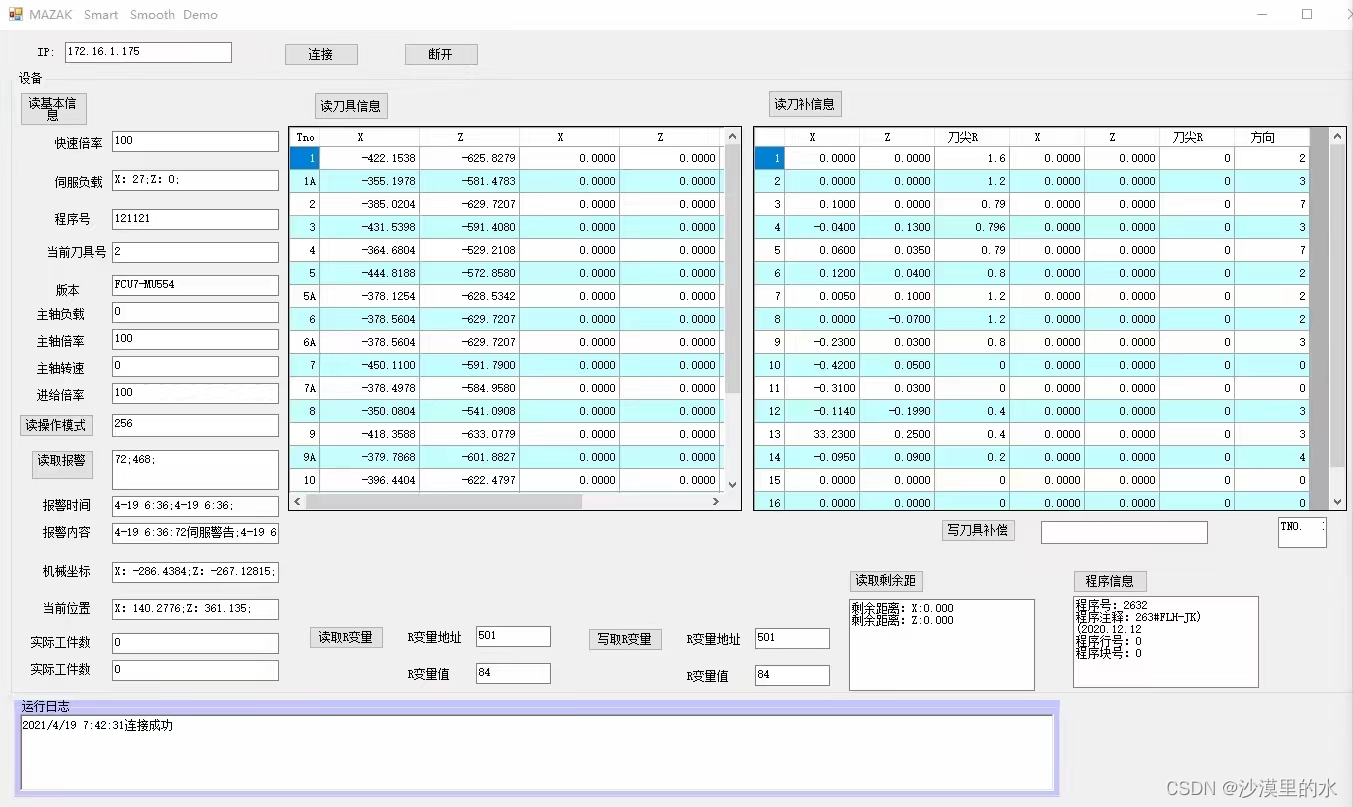This screenshot has height=807, width=1353.
Task: Click the 伺服负载 field
Action: 195,180
